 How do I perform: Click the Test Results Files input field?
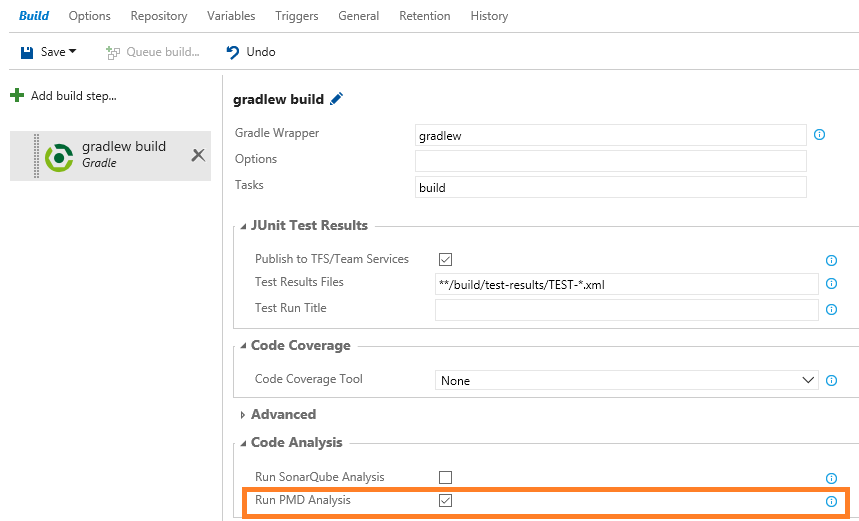[626, 284]
